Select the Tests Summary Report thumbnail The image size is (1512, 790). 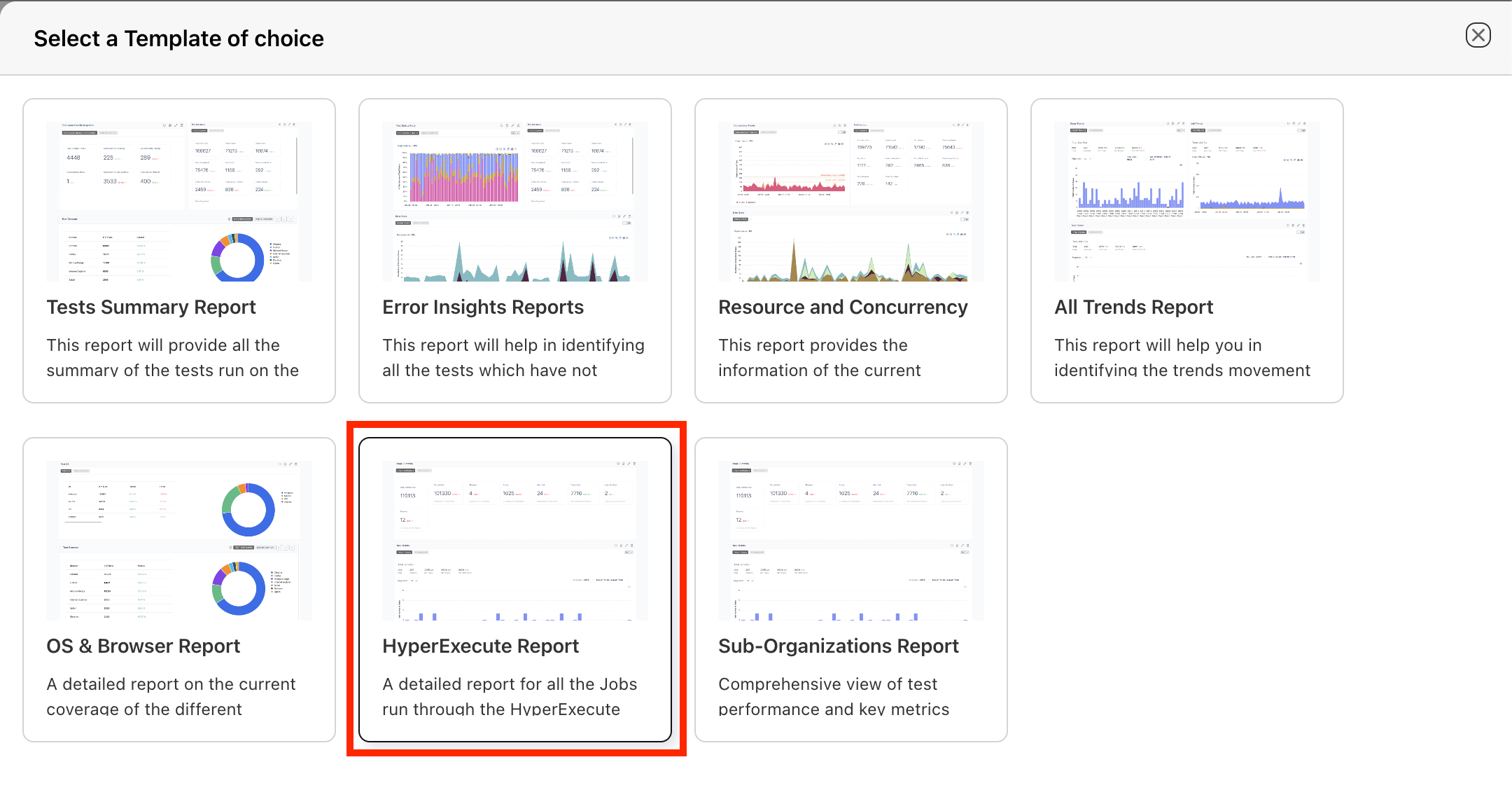[179, 202]
